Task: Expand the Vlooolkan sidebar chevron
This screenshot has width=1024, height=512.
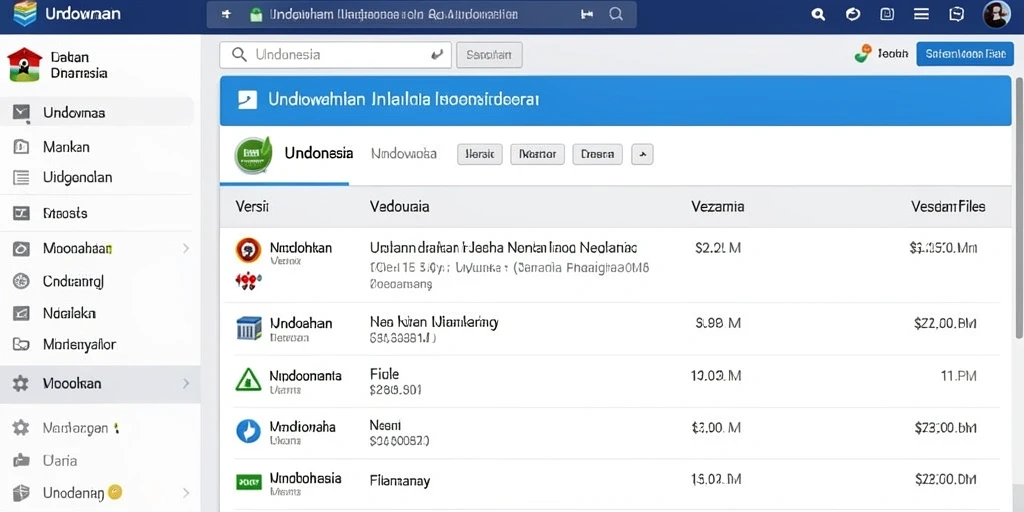Action: coord(186,383)
